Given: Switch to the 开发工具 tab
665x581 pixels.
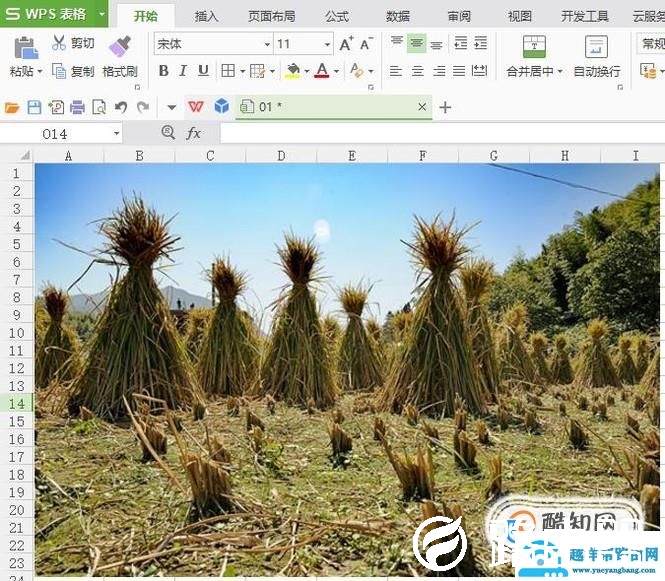Looking at the screenshot, I should (585, 16).
